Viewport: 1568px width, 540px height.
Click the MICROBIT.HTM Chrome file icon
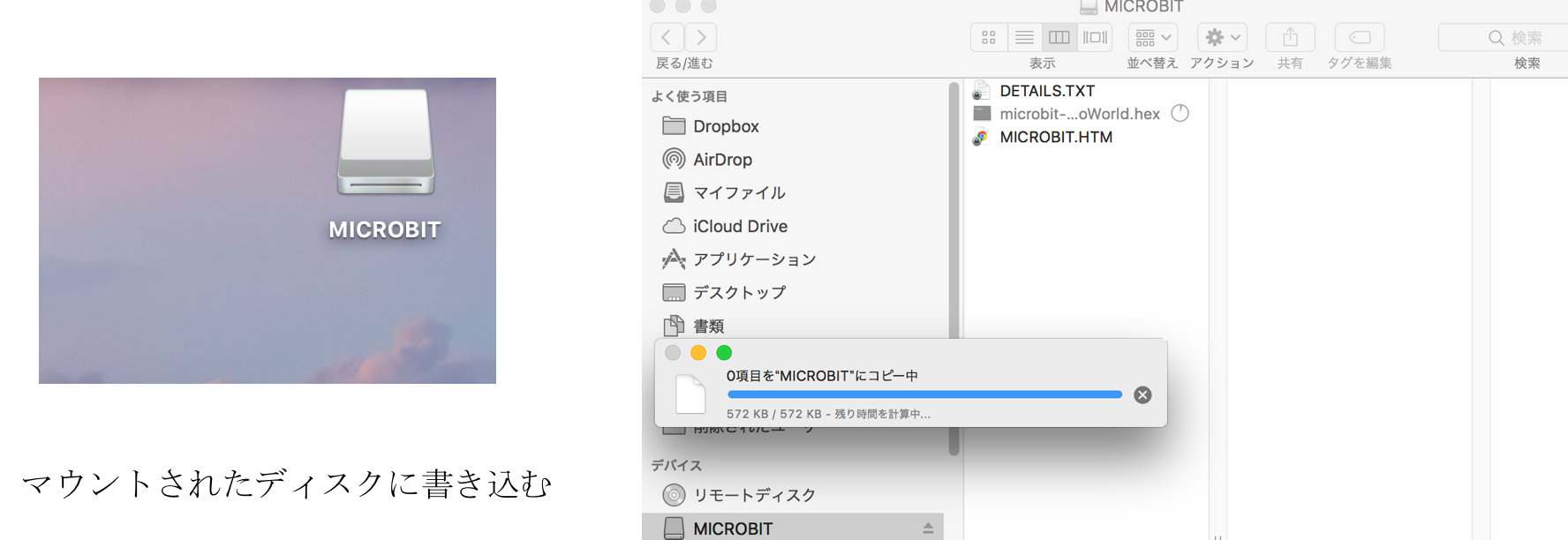tap(981, 137)
